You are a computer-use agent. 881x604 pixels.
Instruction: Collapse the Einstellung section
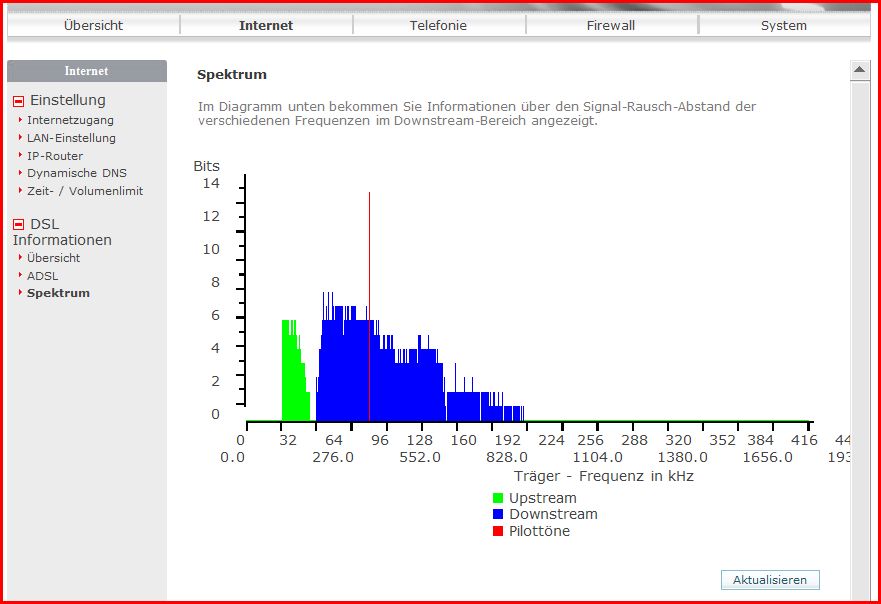19,101
